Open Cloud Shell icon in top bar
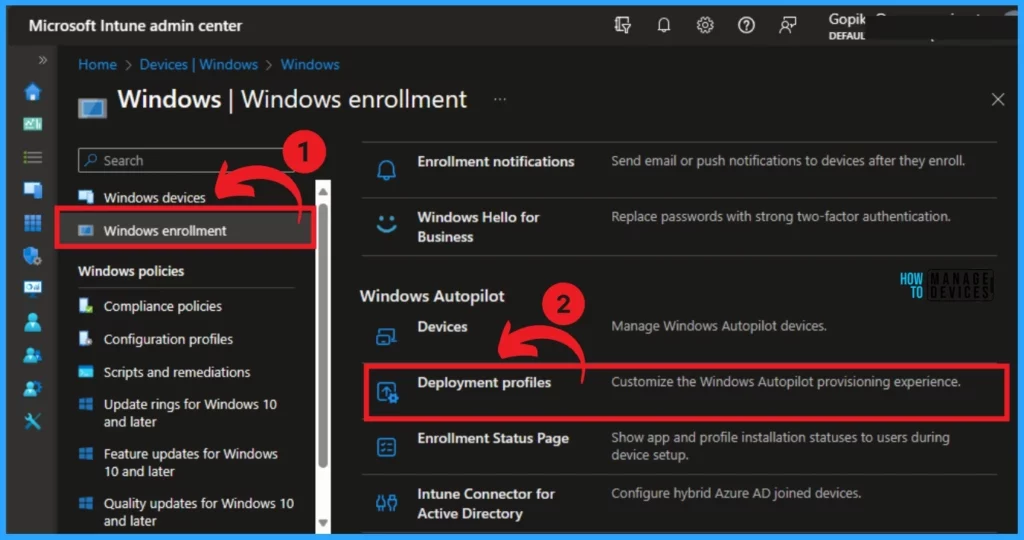This screenshot has width=1024, height=540. [622, 25]
